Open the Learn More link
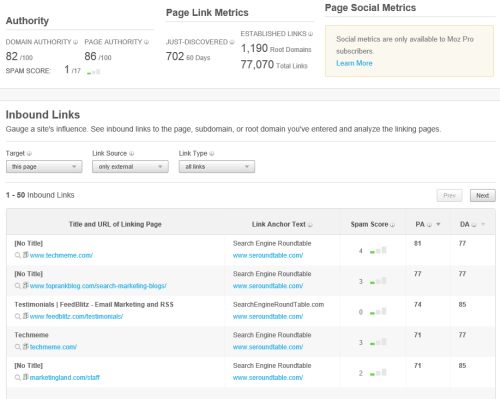 click(354, 63)
